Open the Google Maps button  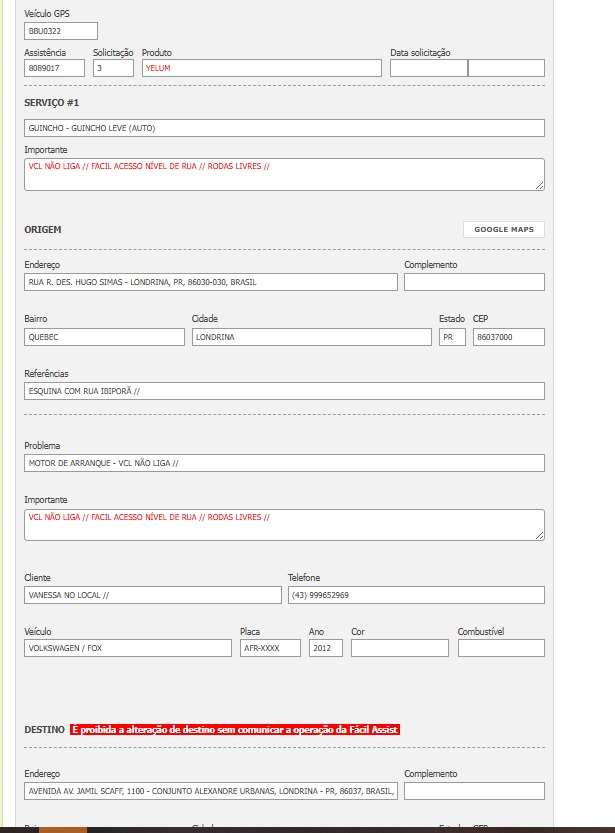coord(504,229)
